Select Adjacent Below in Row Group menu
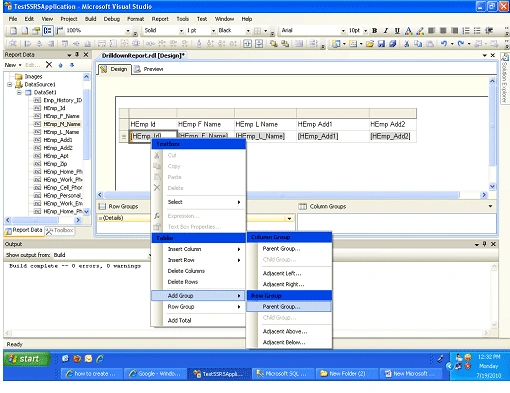Screen dimensions: 510x393 pos(289,342)
